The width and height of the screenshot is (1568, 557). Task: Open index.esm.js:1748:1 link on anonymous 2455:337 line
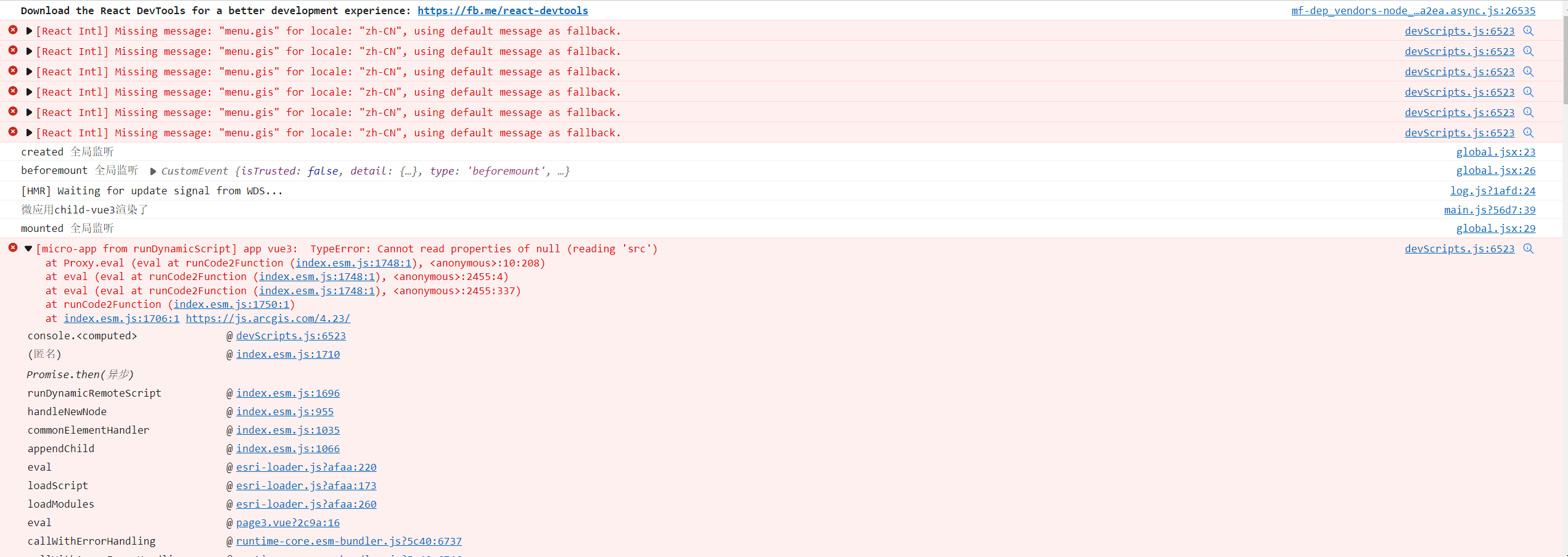(317, 291)
